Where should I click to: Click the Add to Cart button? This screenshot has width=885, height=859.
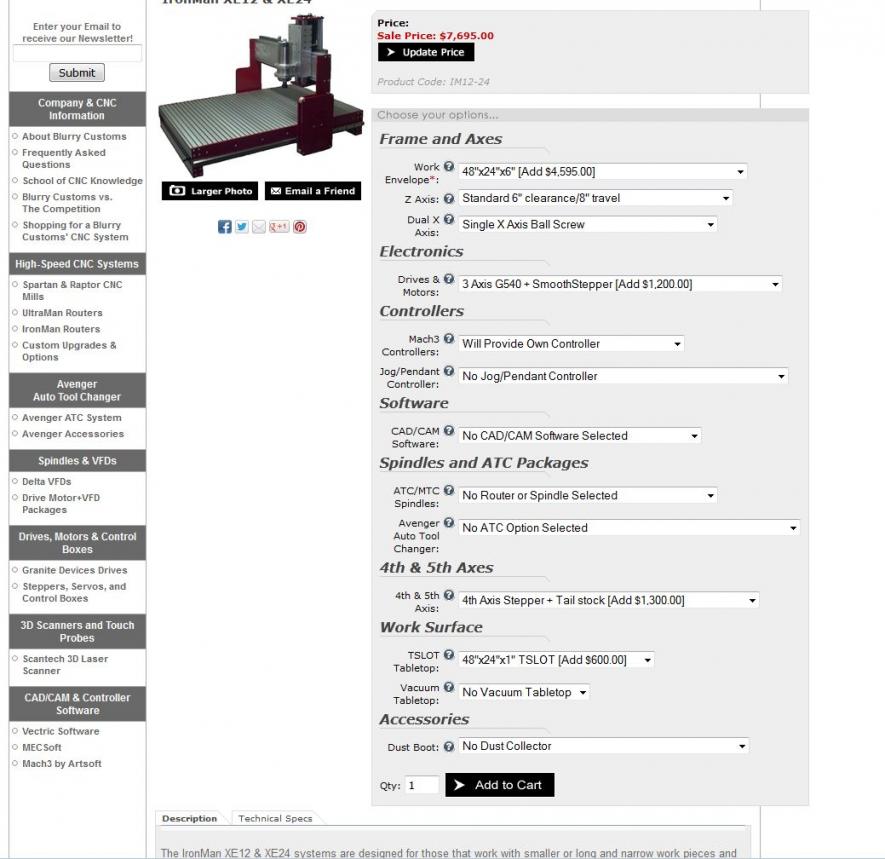tap(499, 785)
